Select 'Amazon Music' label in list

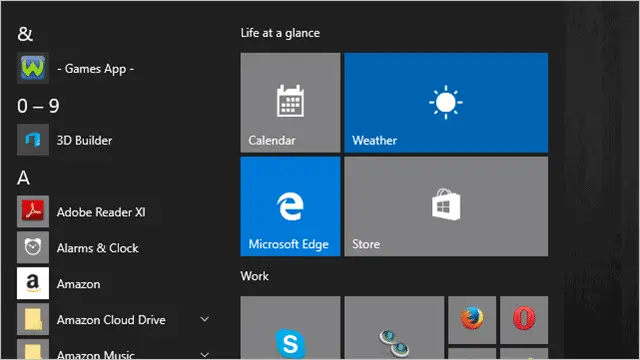pos(96,355)
